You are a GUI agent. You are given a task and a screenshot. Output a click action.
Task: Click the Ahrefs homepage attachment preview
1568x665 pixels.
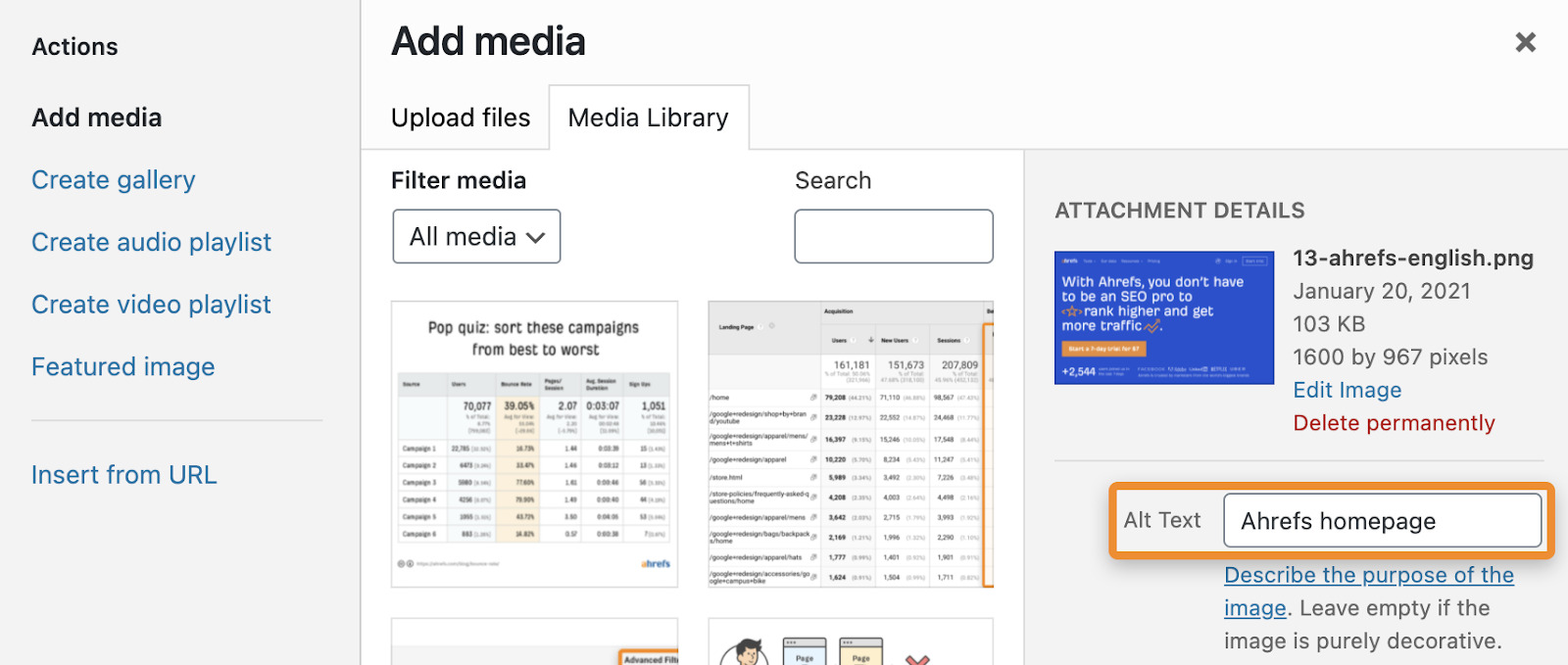click(1163, 317)
